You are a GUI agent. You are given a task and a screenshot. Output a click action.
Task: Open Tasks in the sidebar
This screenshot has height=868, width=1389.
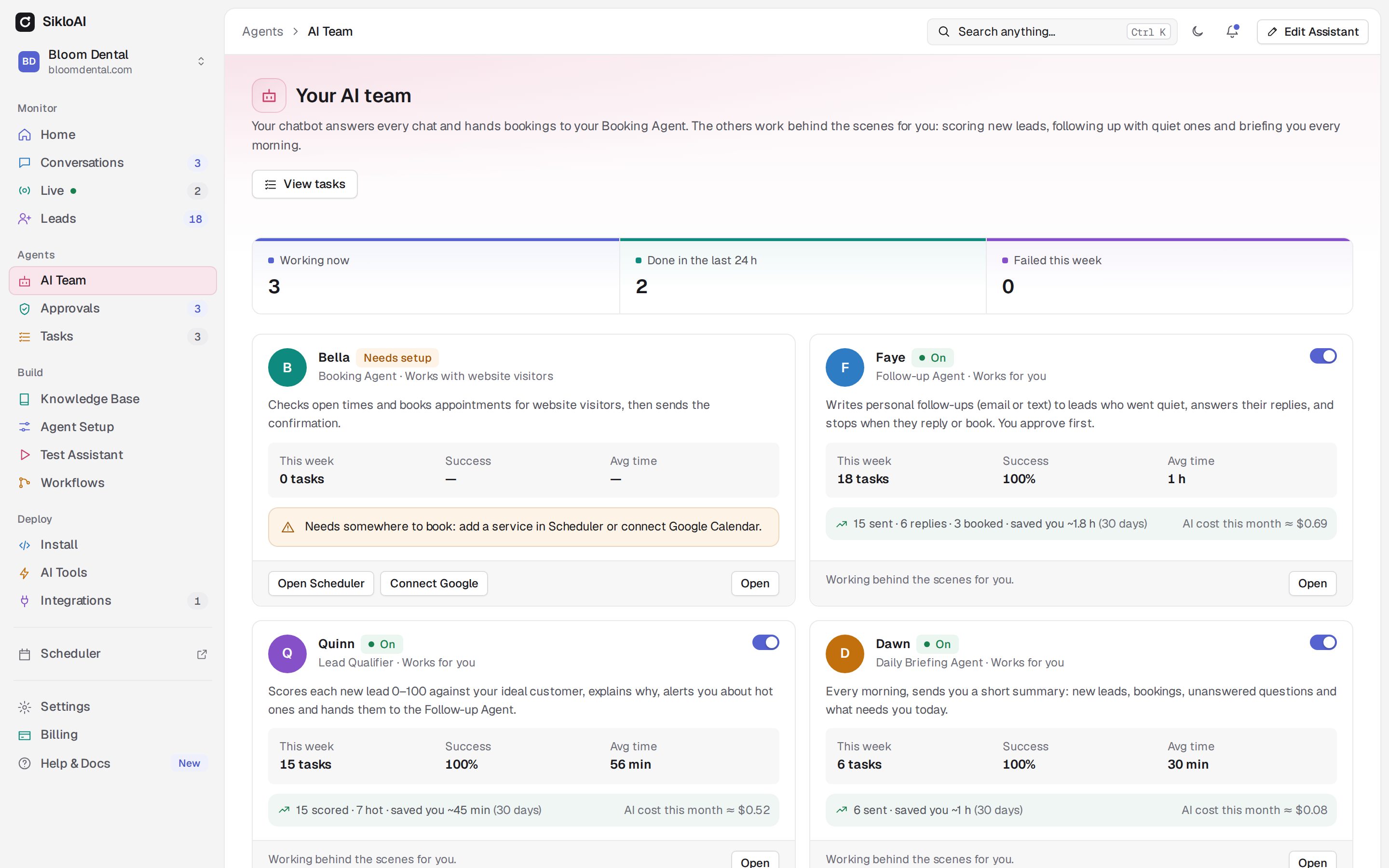112,337
